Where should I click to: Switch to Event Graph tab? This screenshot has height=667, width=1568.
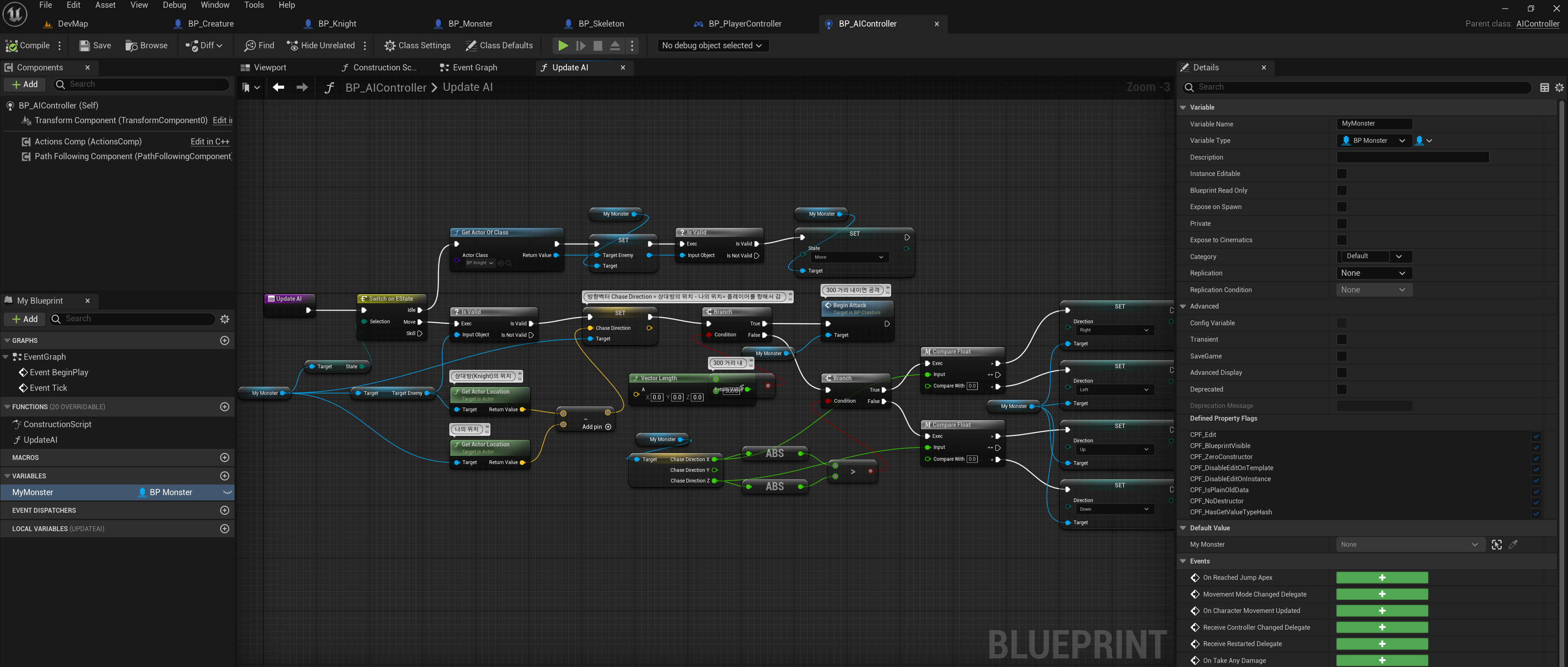tap(468, 68)
